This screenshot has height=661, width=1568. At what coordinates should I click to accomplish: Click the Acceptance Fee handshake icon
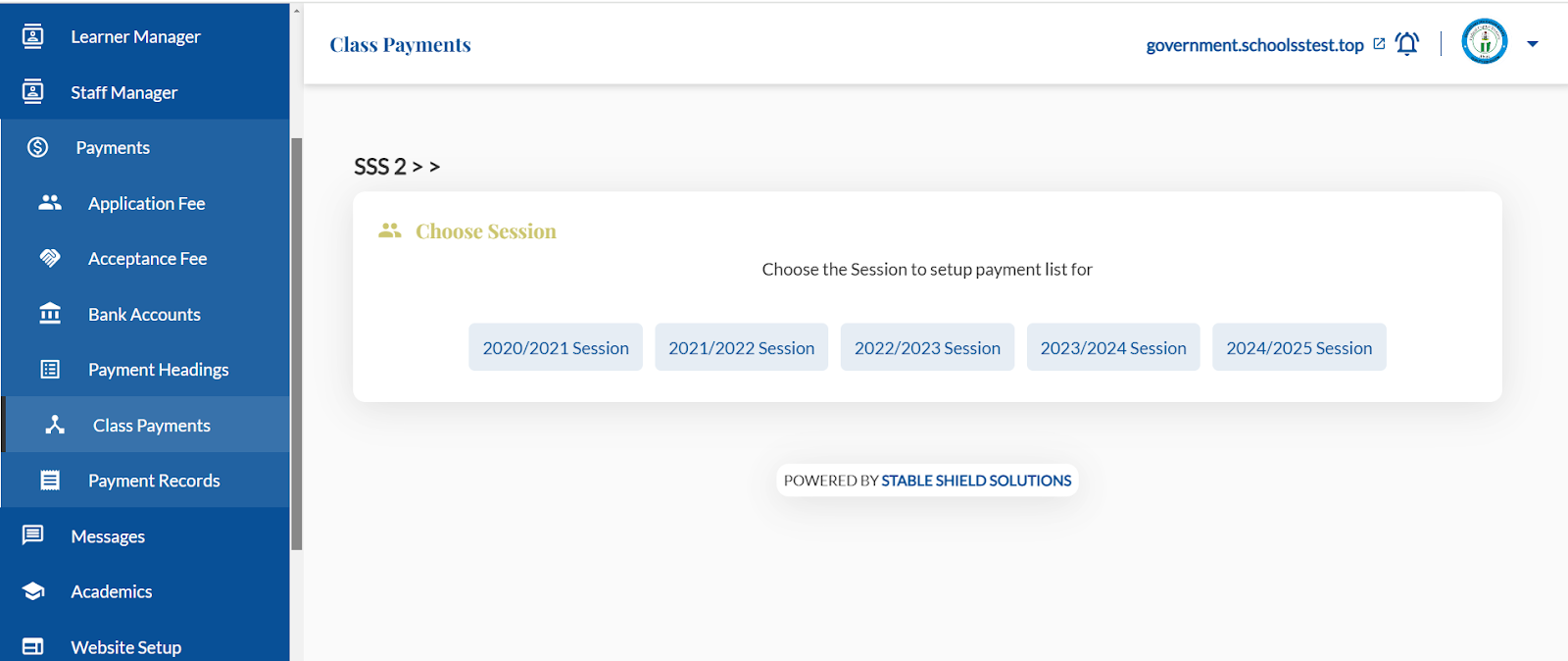click(50, 258)
